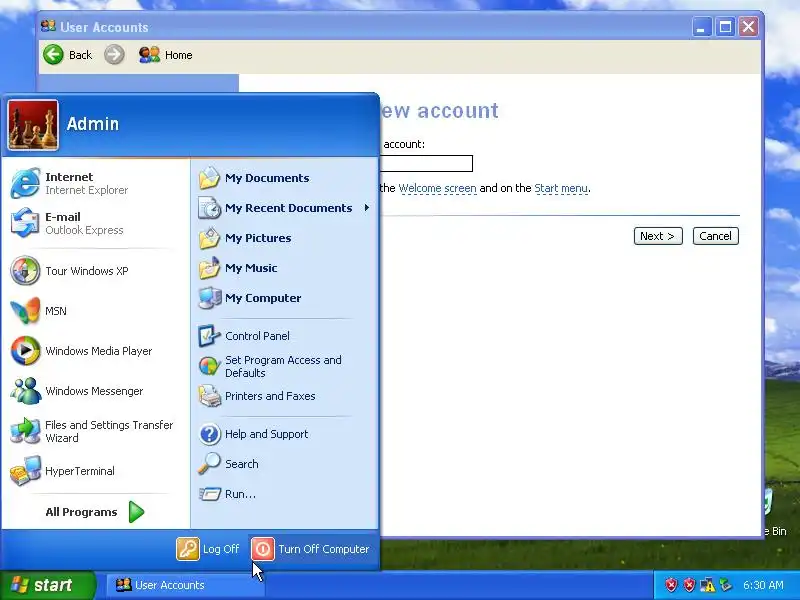Launch Outlook Express E-mail icon

26,223
